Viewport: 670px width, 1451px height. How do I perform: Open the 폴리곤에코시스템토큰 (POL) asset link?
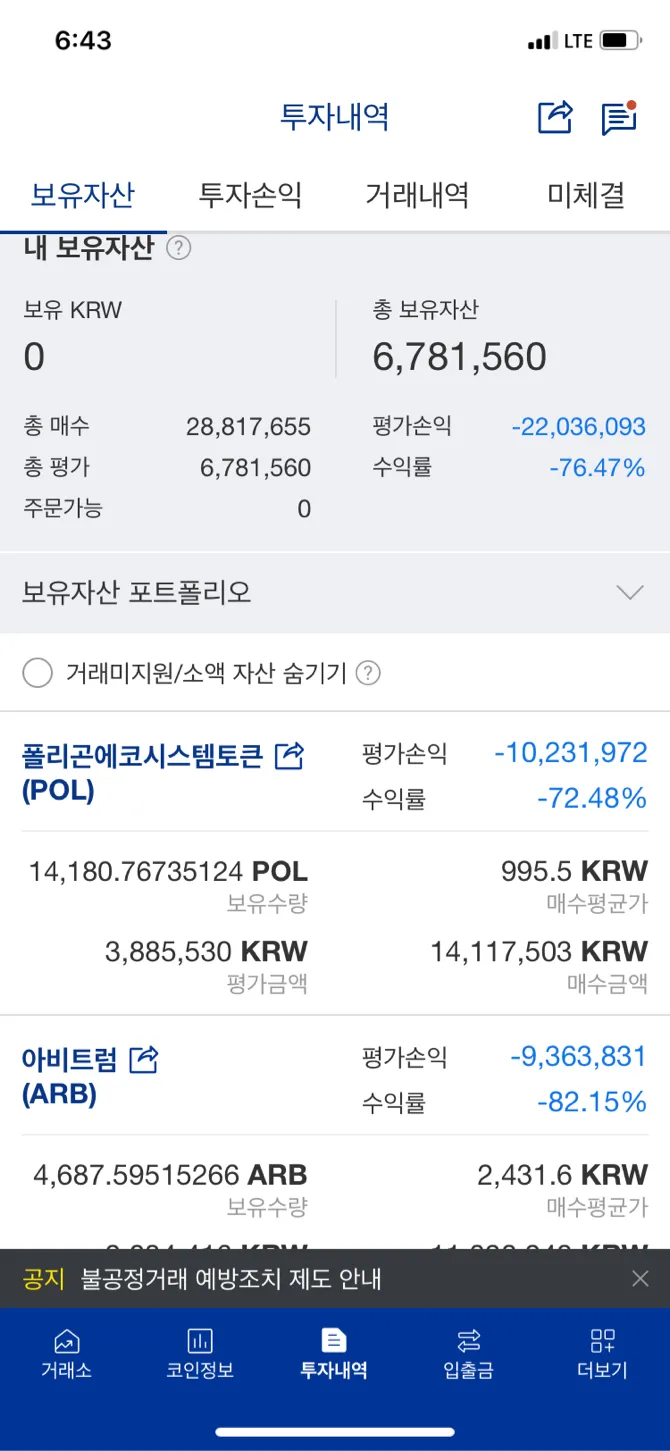[142, 772]
